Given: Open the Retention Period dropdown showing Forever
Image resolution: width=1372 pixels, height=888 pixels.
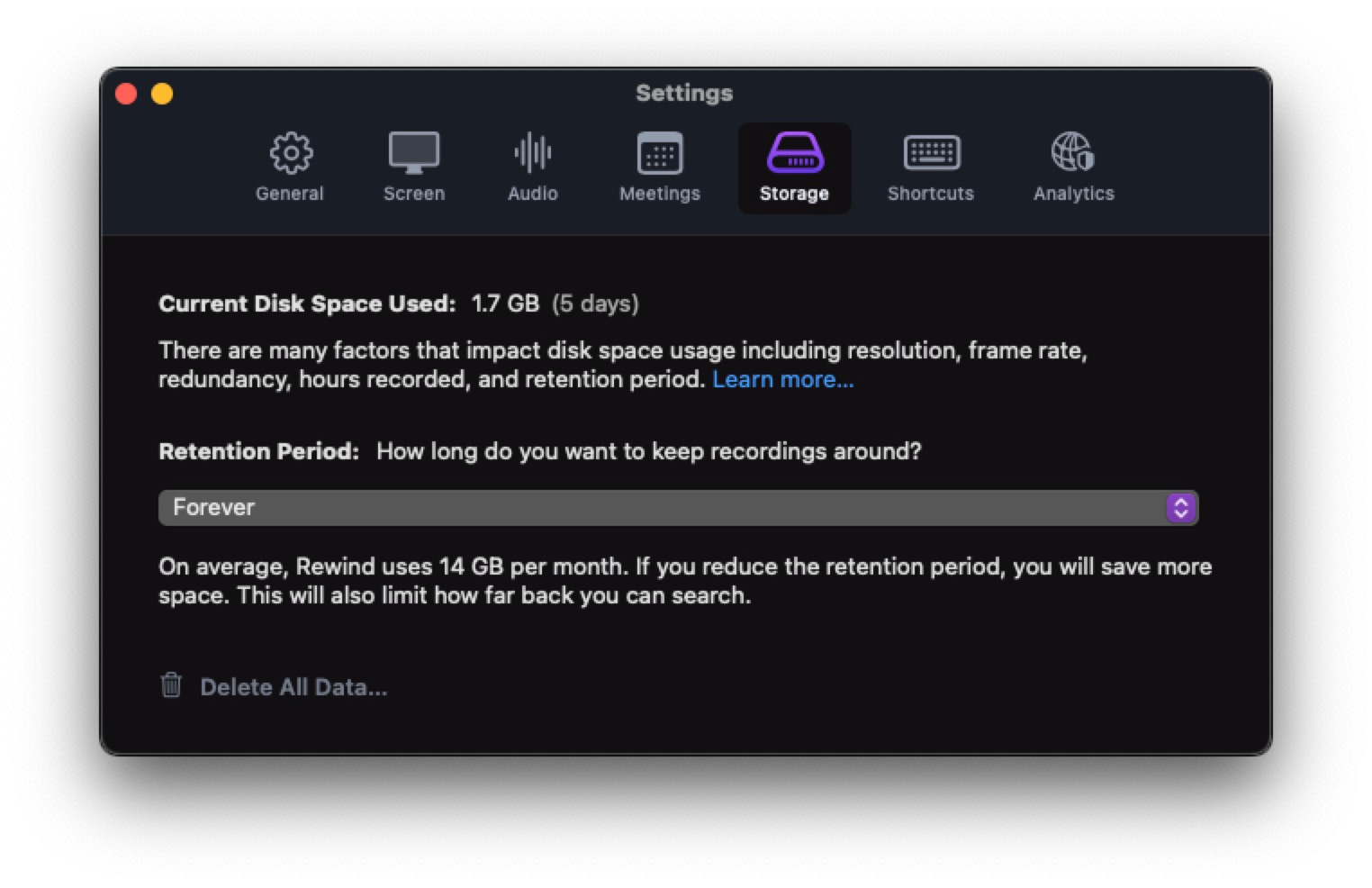Looking at the screenshot, I should 679,508.
